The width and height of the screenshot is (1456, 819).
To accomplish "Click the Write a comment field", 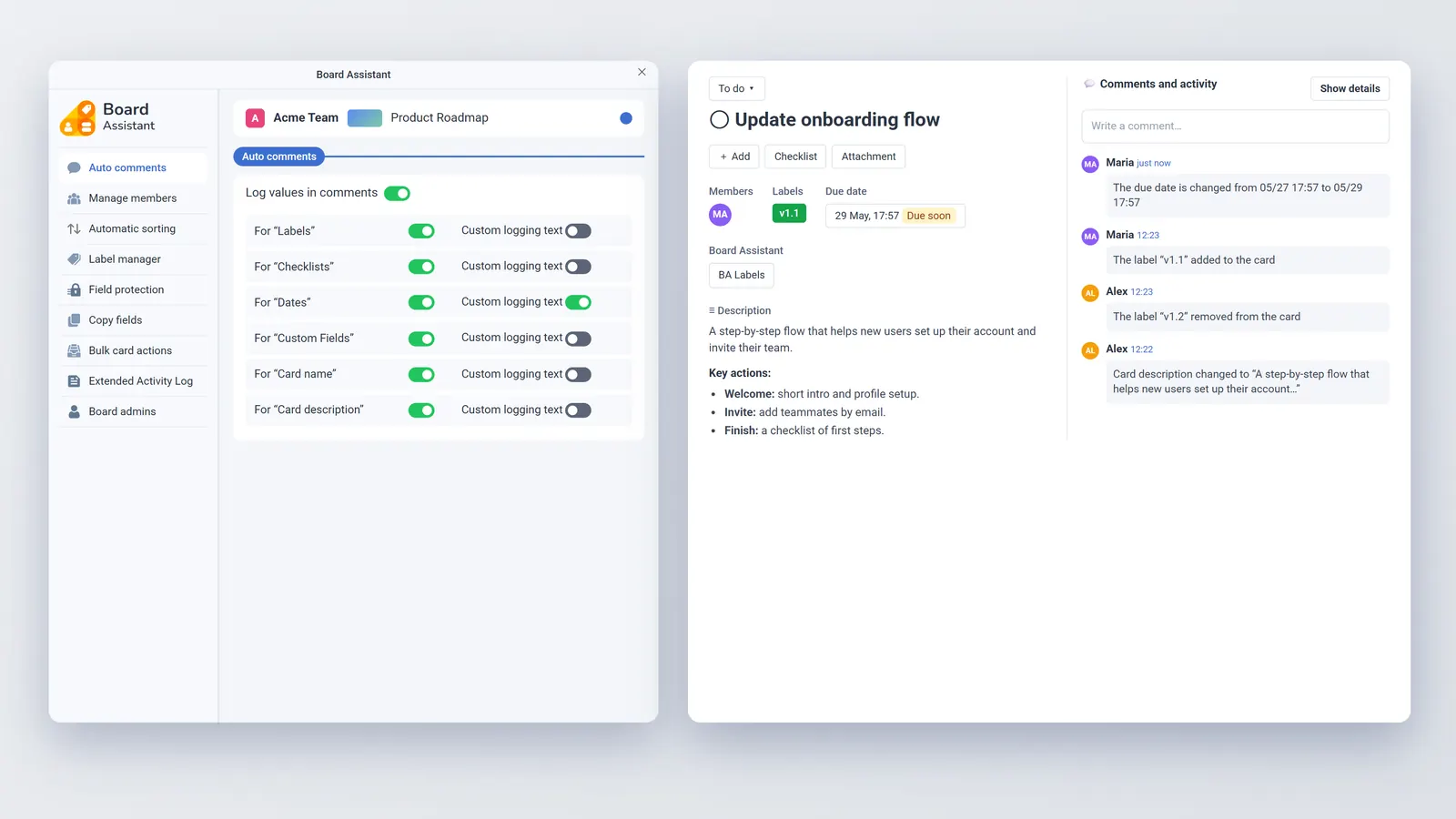I will 1235,126.
